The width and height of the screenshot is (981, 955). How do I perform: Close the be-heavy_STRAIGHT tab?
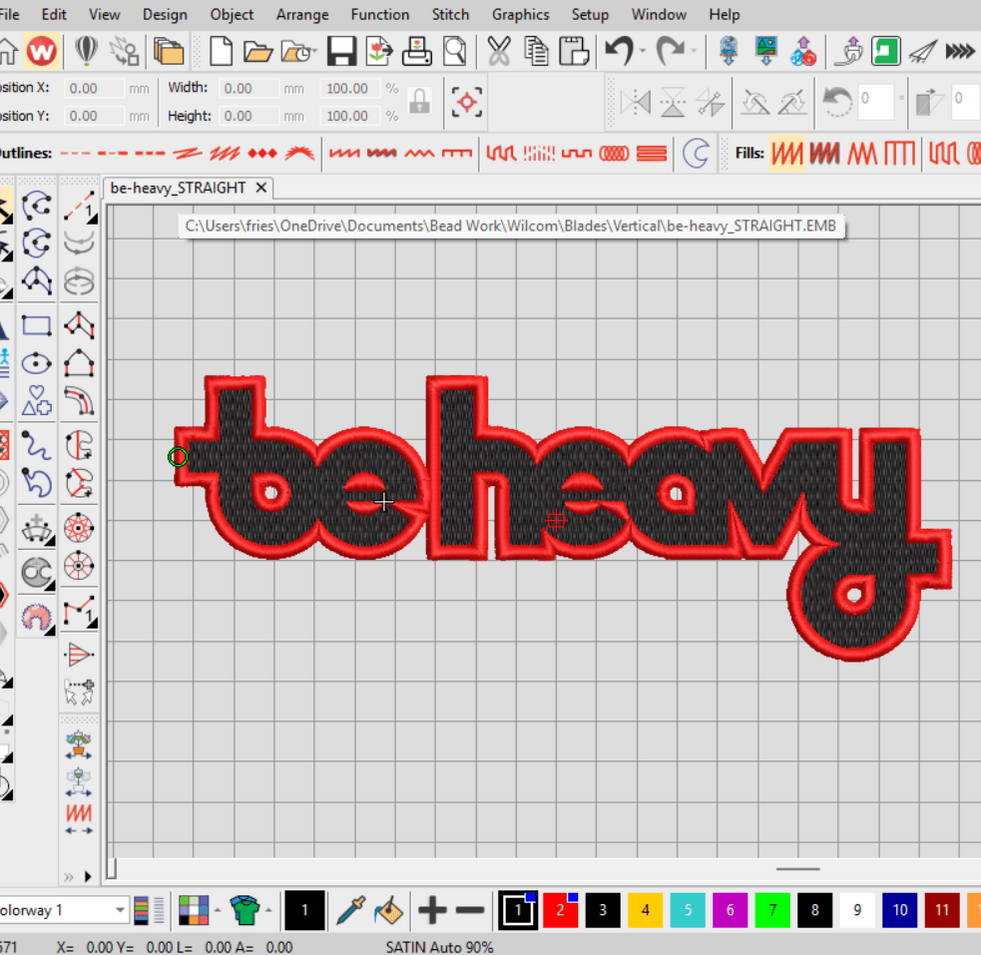[x=261, y=188]
